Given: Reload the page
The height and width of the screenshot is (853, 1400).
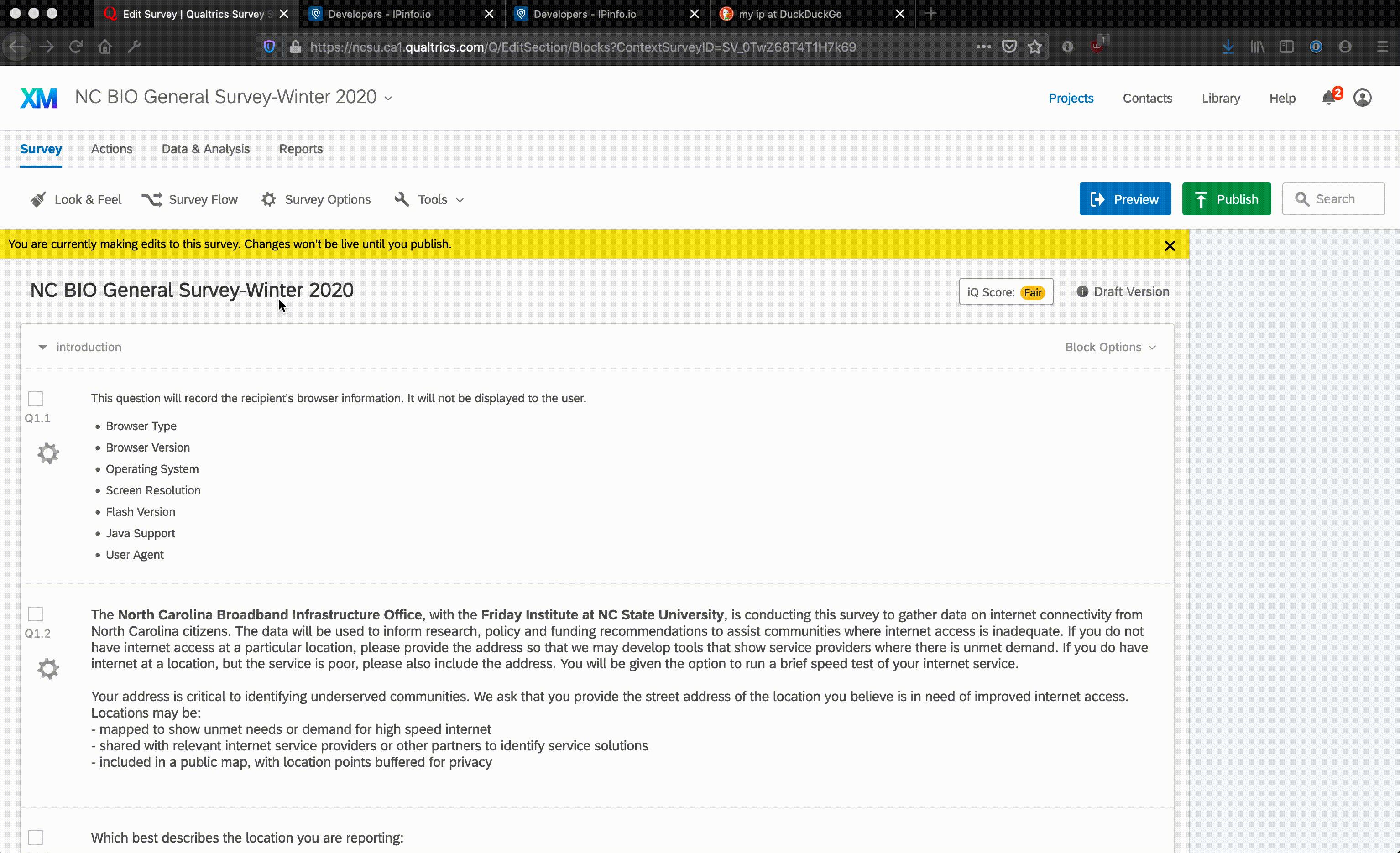Looking at the screenshot, I should (x=76, y=47).
